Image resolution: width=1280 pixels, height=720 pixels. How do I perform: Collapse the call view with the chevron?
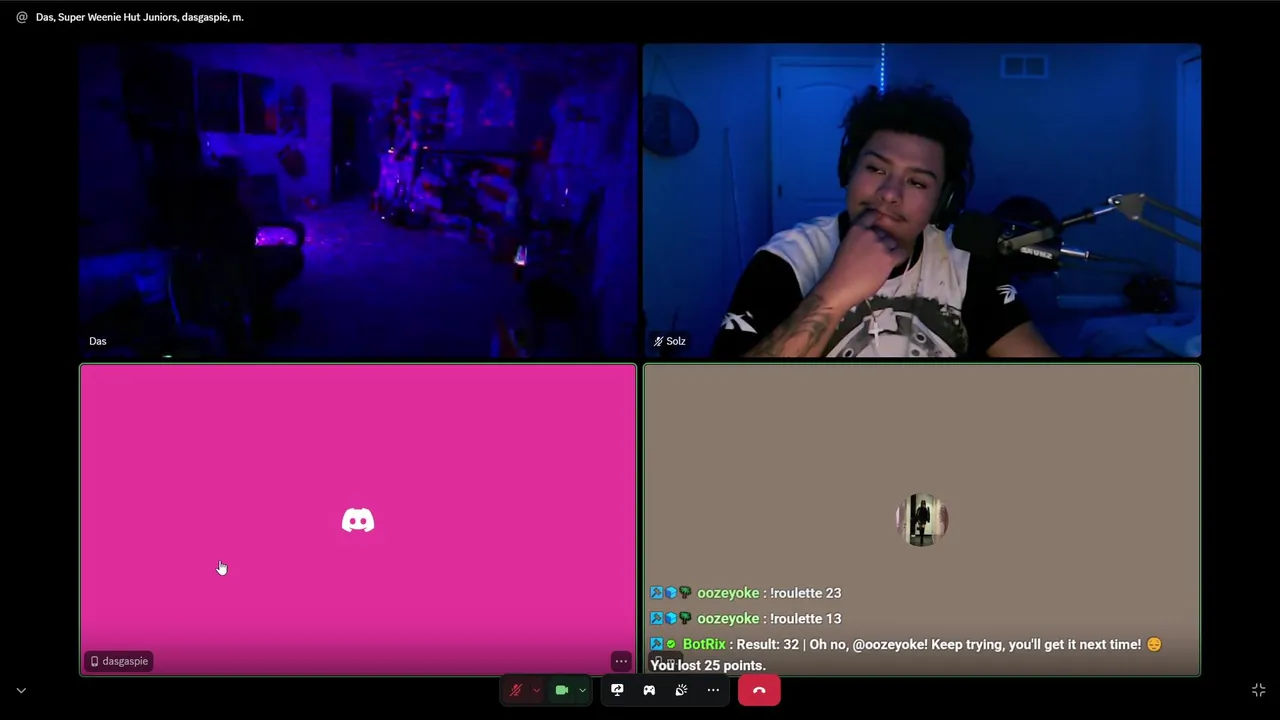click(x=21, y=690)
